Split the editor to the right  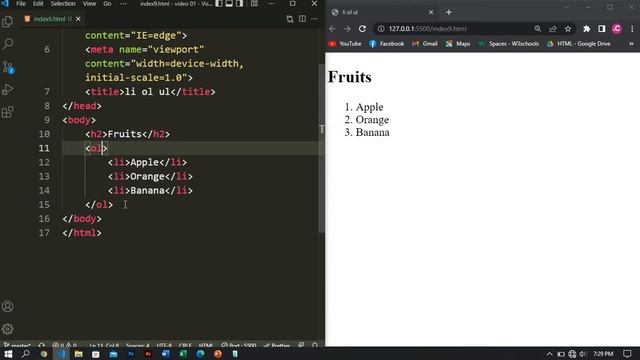click(302, 19)
